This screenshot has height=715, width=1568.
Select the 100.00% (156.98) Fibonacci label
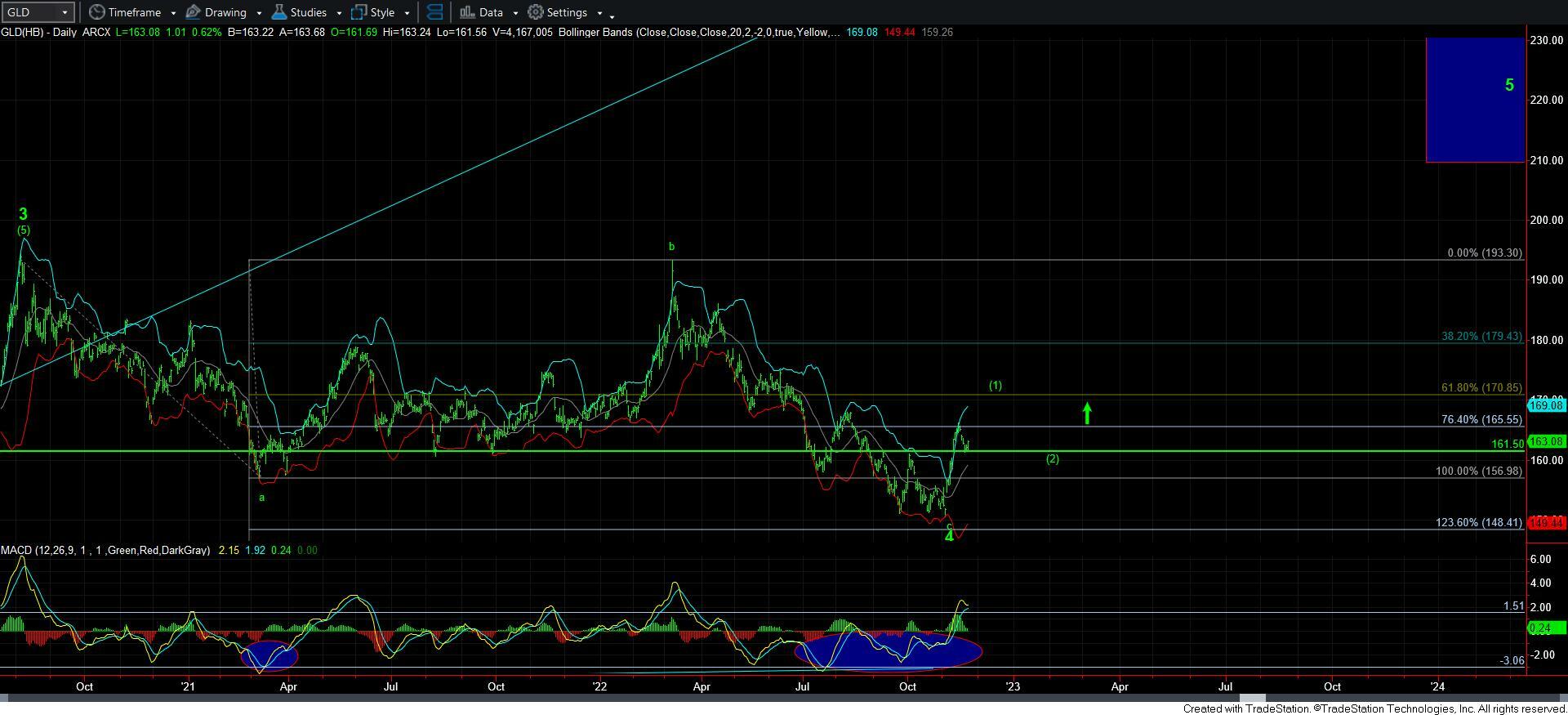(1479, 471)
